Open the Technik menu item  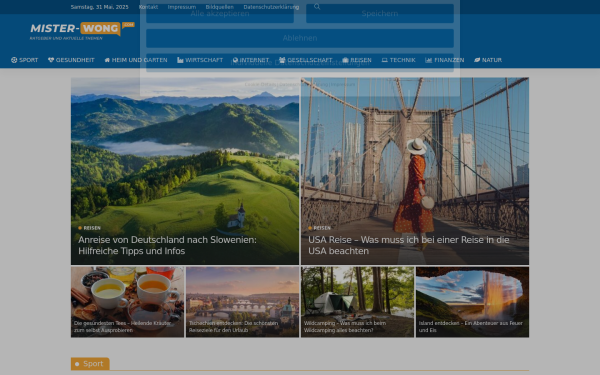[398, 60]
